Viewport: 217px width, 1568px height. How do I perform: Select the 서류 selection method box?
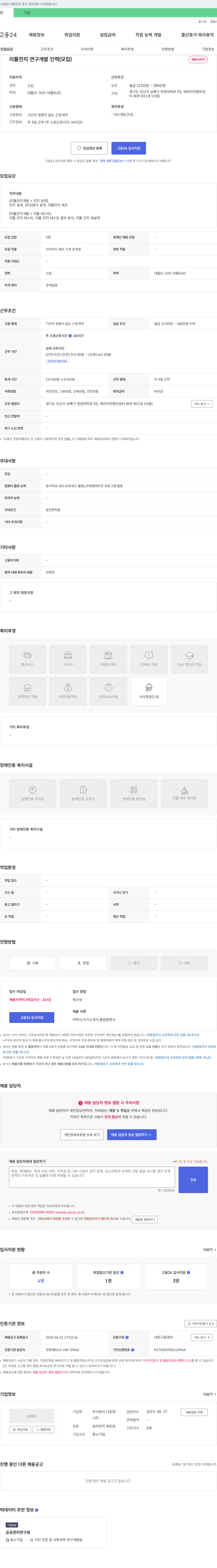coord(32,963)
